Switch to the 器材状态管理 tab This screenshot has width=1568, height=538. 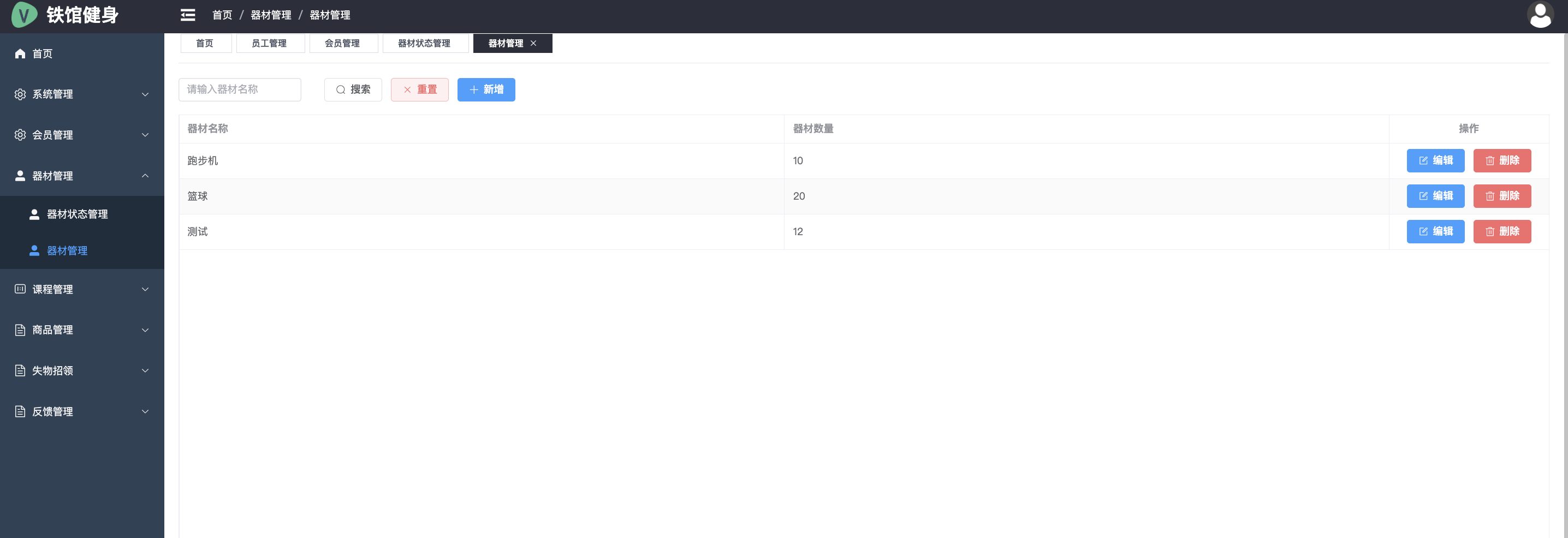click(x=425, y=43)
